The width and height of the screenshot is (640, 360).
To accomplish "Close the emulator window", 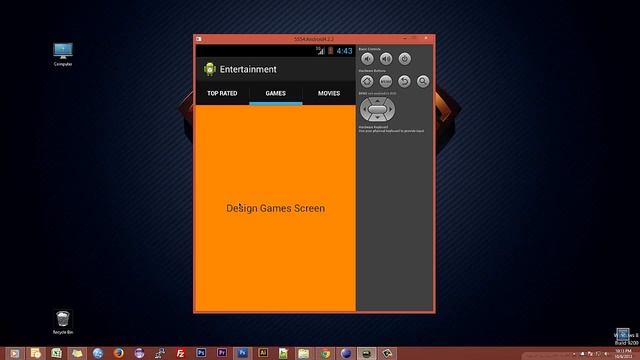I will pyautogui.click(x=426, y=38).
